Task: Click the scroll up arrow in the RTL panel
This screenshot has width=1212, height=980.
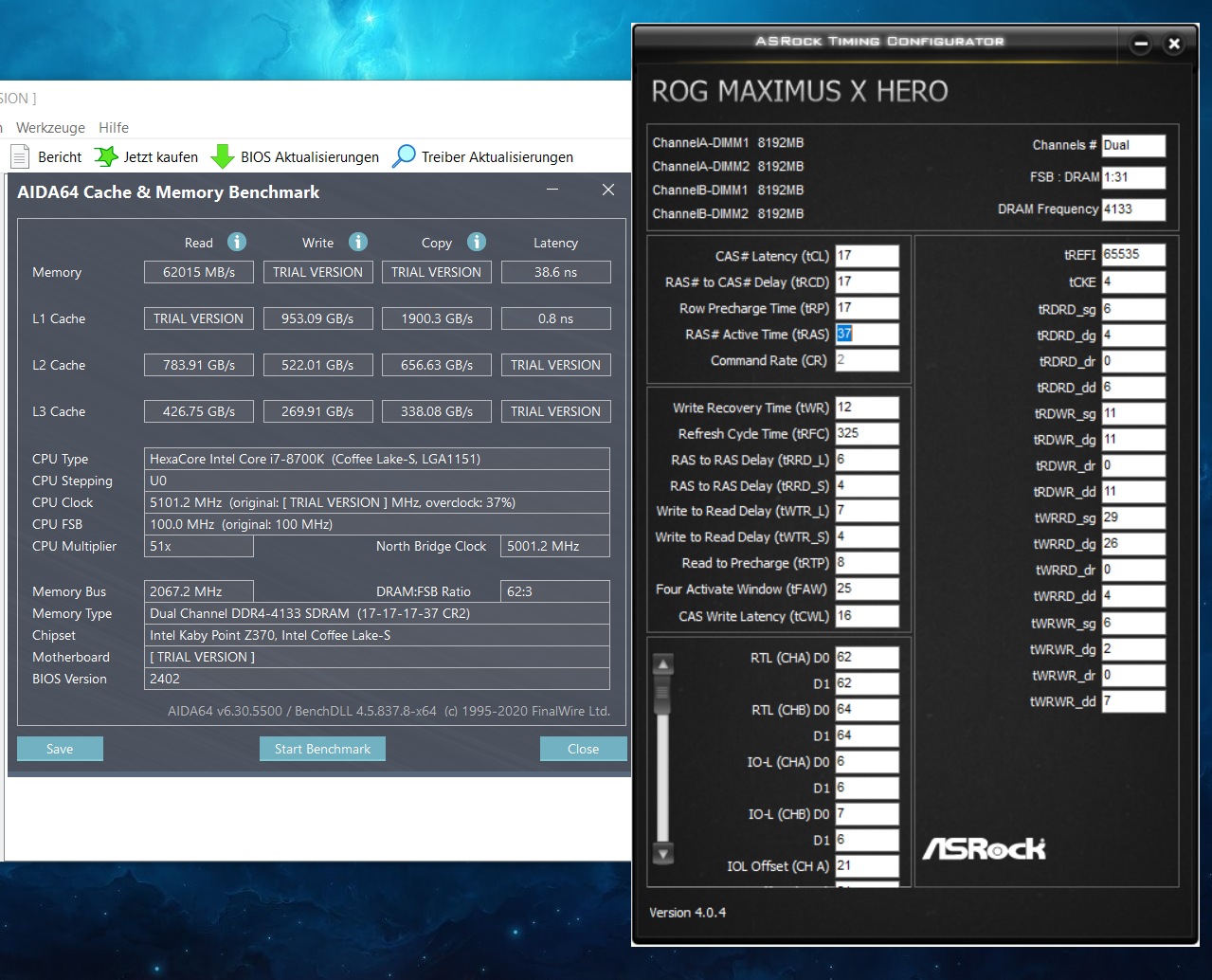Action: point(663,664)
